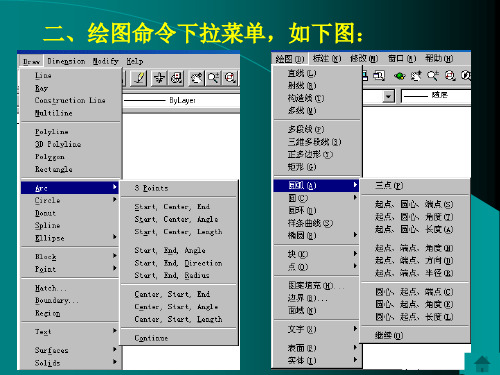Click Named Views icon in Chinese toolbar

379,76
